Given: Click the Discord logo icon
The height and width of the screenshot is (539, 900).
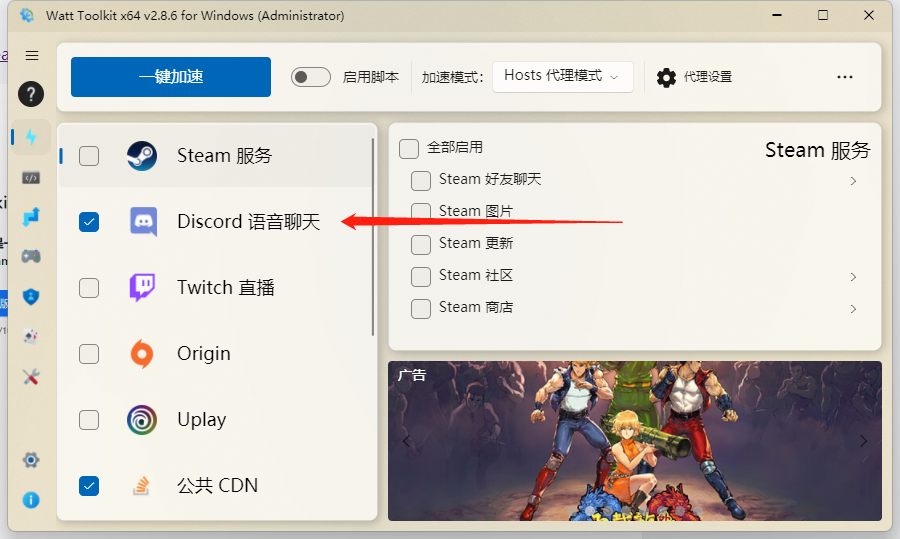Looking at the screenshot, I should pyautogui.click(x=143, y=222).
